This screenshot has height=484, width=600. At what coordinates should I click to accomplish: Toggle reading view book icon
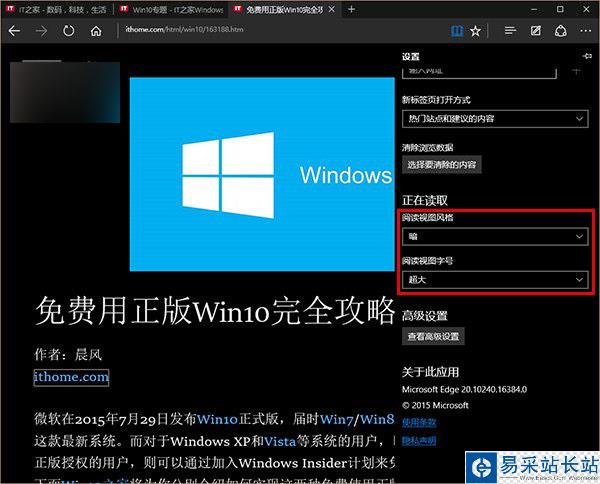coord(457,31)
